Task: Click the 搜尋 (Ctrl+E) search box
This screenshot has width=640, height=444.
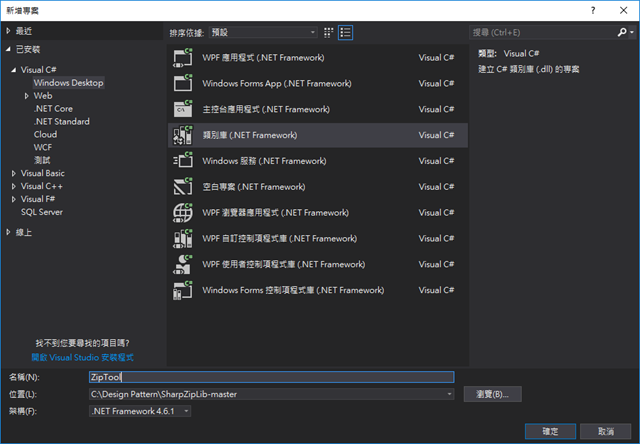Action: [x=543, y=32]
